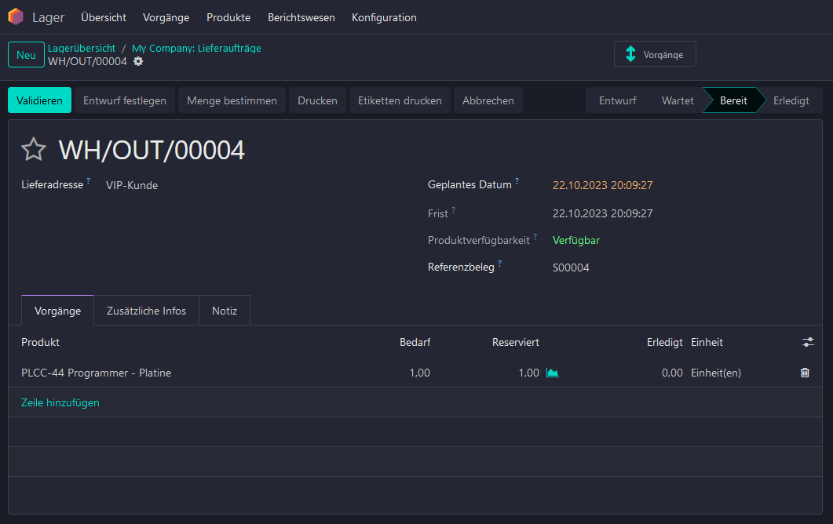
Task: Open the Berichtswesen menu
Action: coord(301,18)
